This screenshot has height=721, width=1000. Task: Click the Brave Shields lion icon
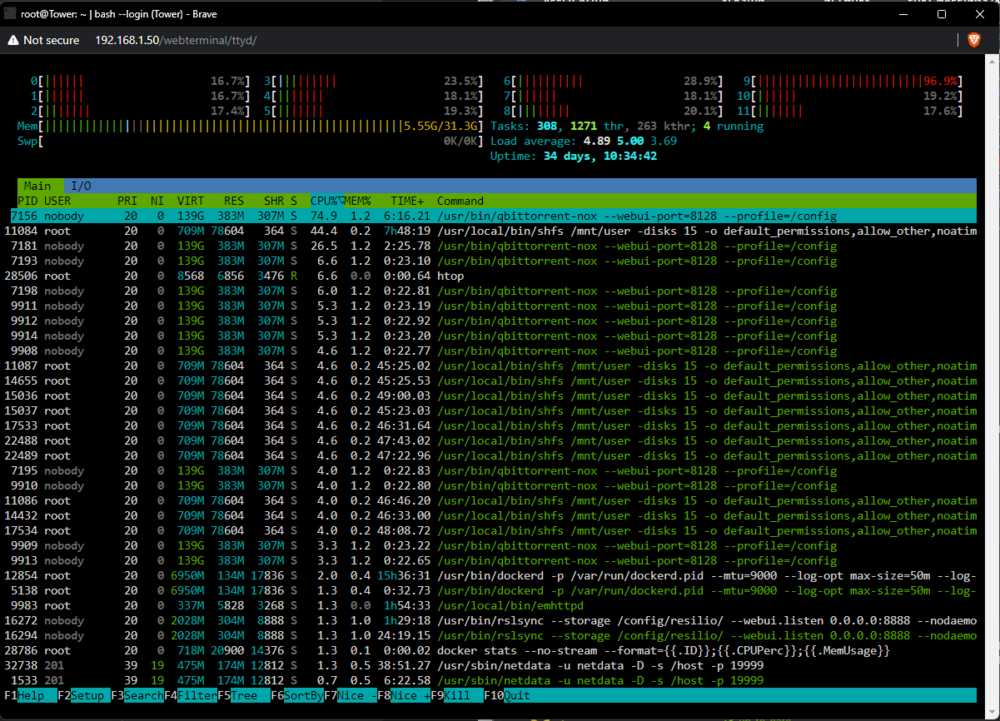coord(973,40)
